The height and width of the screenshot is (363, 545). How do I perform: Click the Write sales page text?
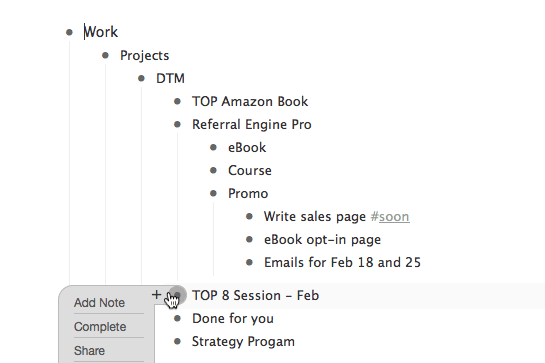(315, 217)
